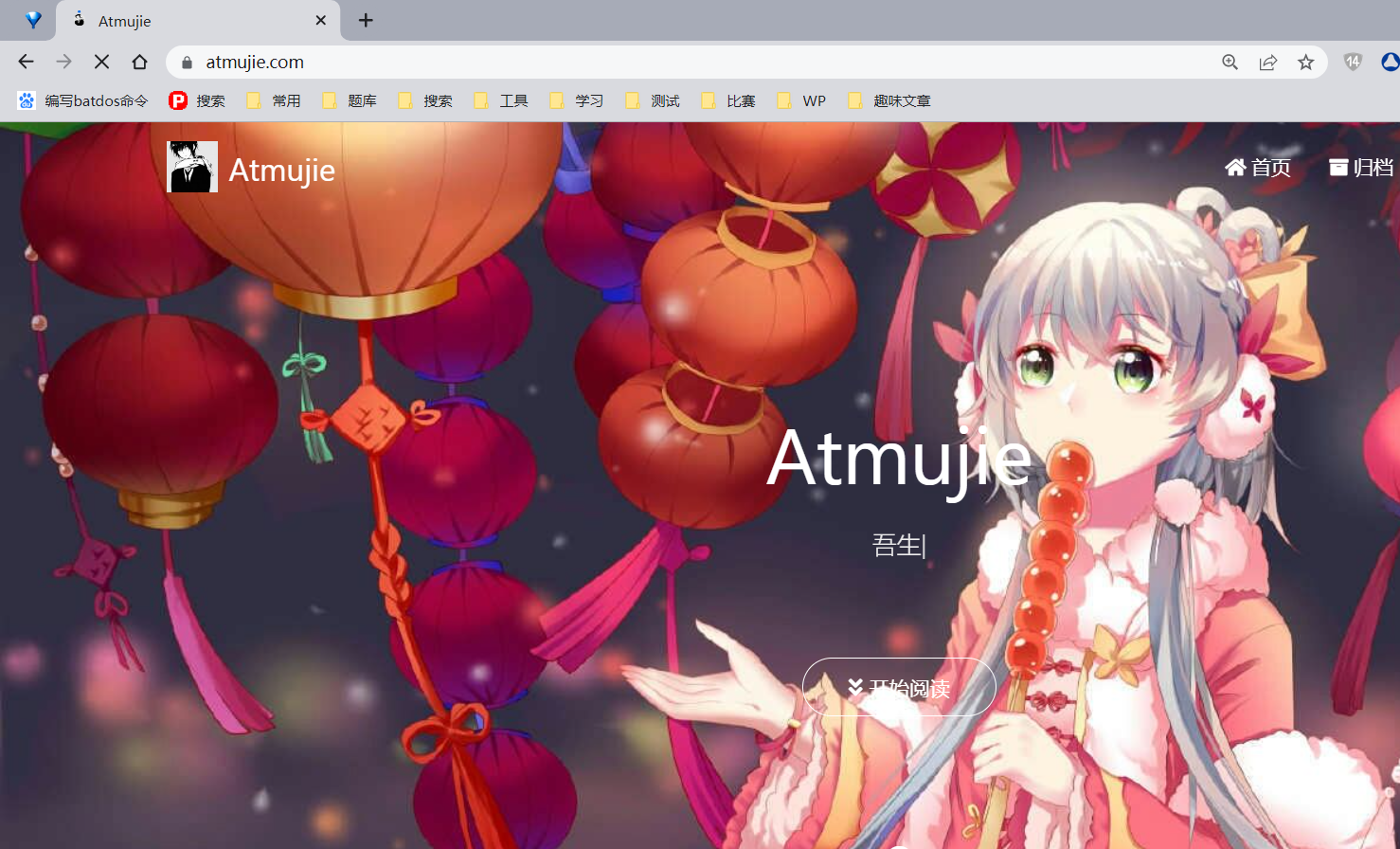The image size is (1400, 849).
Task: Stop loading the page
Action: pos(101,62)
